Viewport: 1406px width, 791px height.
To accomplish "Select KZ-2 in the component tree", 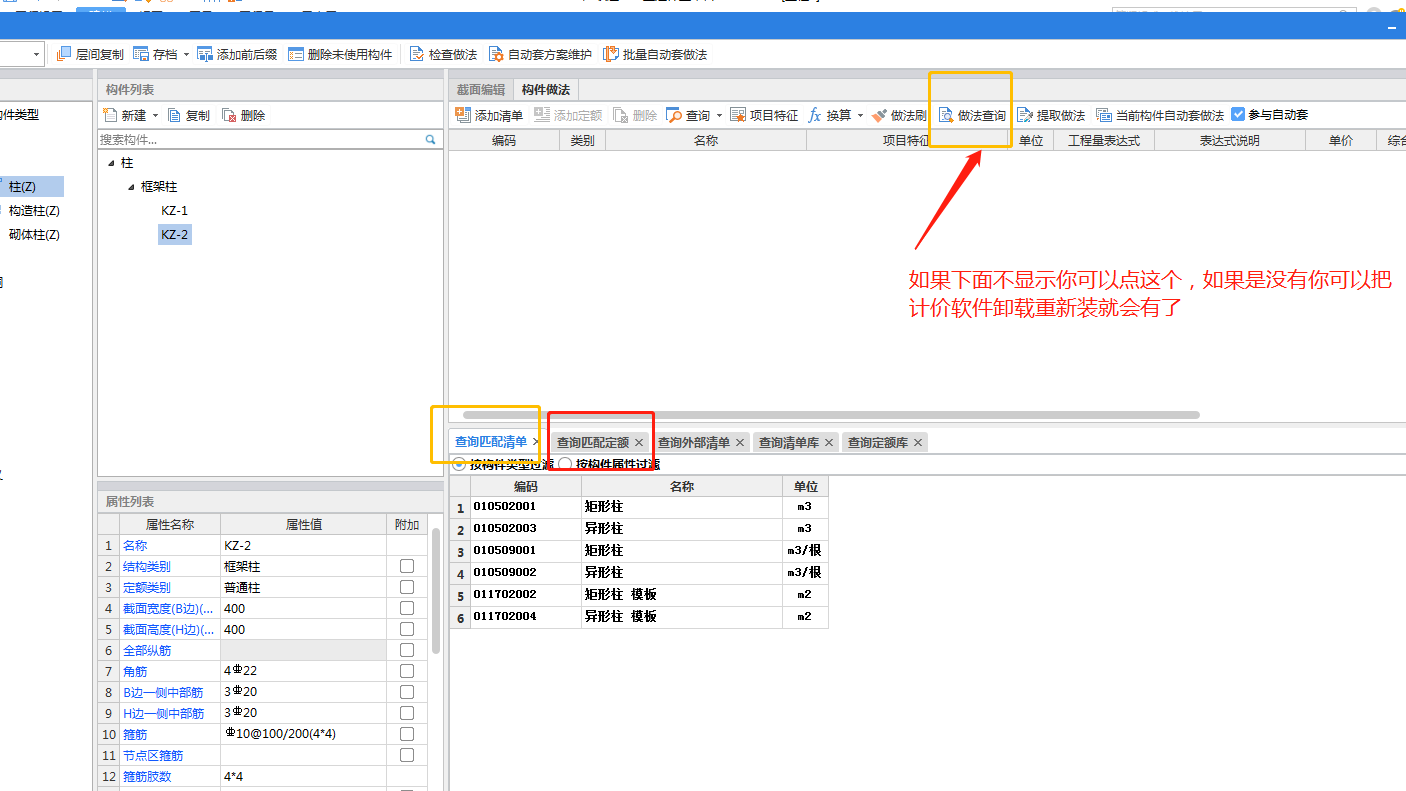I will click(174, 234).
